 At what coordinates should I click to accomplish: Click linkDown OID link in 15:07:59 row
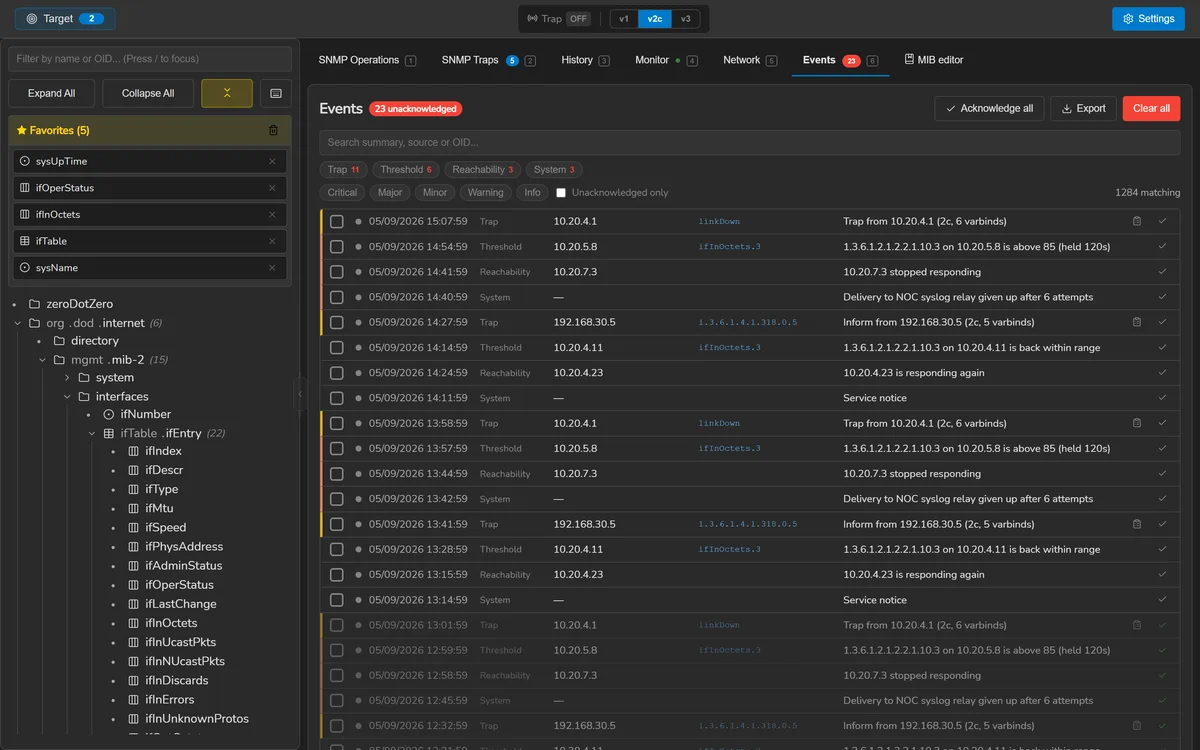click(x=719, y=221)
